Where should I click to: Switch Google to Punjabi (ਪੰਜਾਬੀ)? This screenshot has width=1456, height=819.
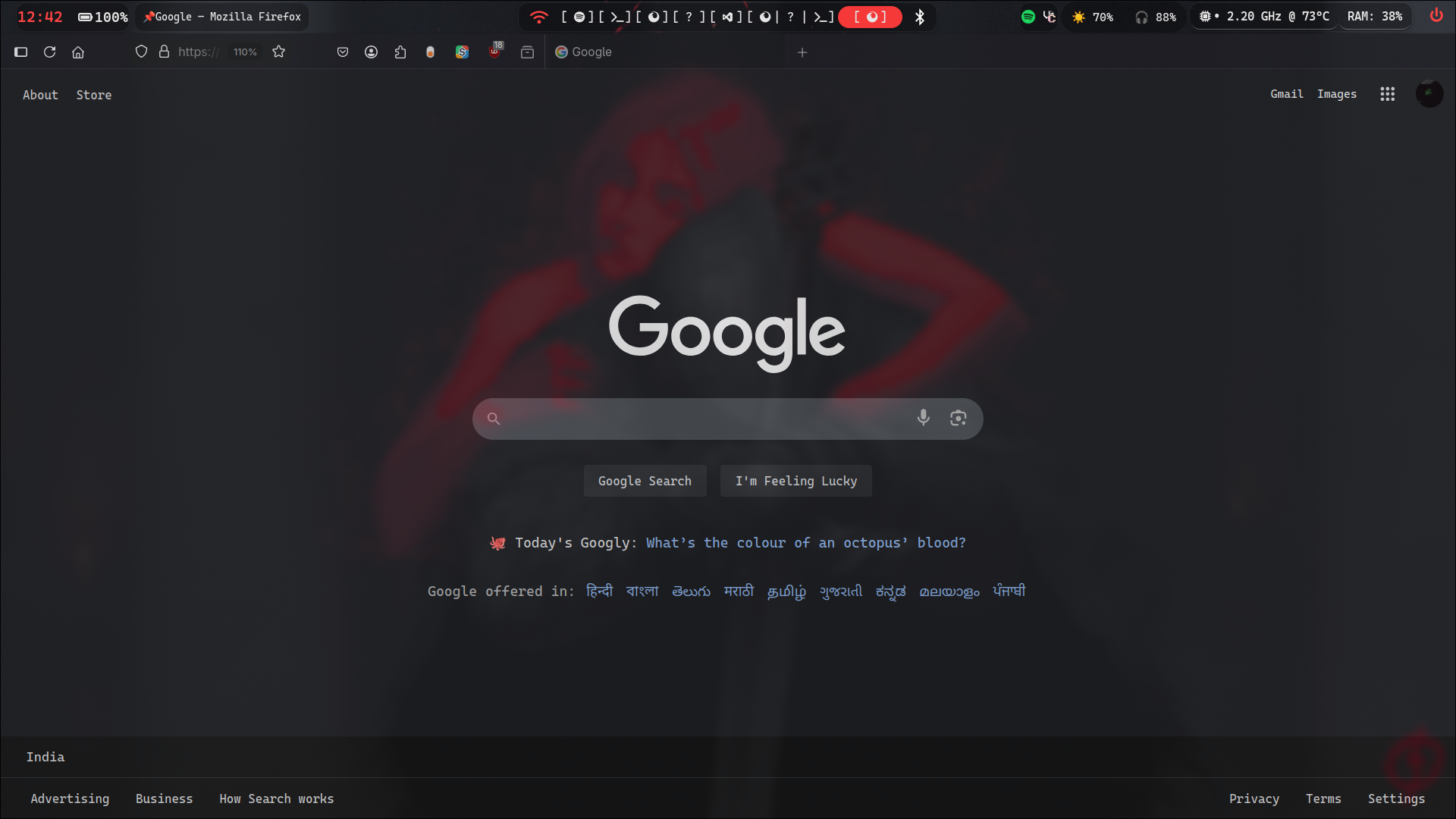tap(1009, 591)
